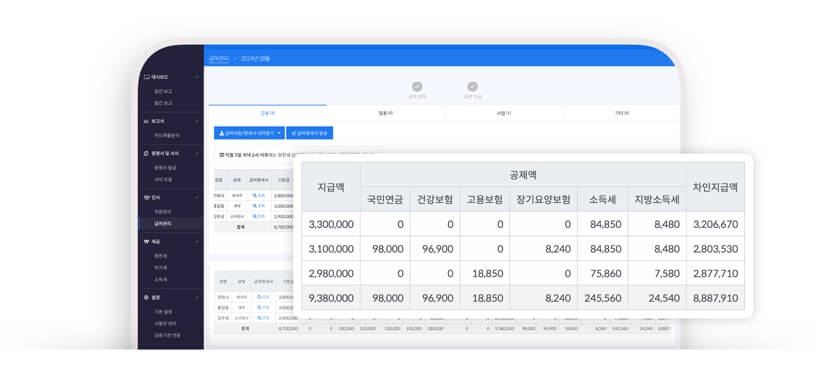Collapse the report section chevron in sidebar

click(x=197, y=121)
